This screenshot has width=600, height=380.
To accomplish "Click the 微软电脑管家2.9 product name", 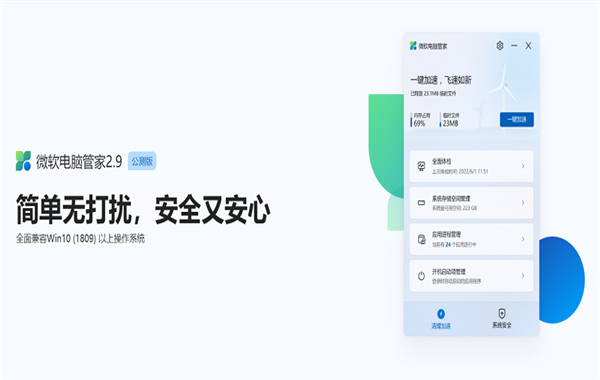I will (x=79, y=162).
